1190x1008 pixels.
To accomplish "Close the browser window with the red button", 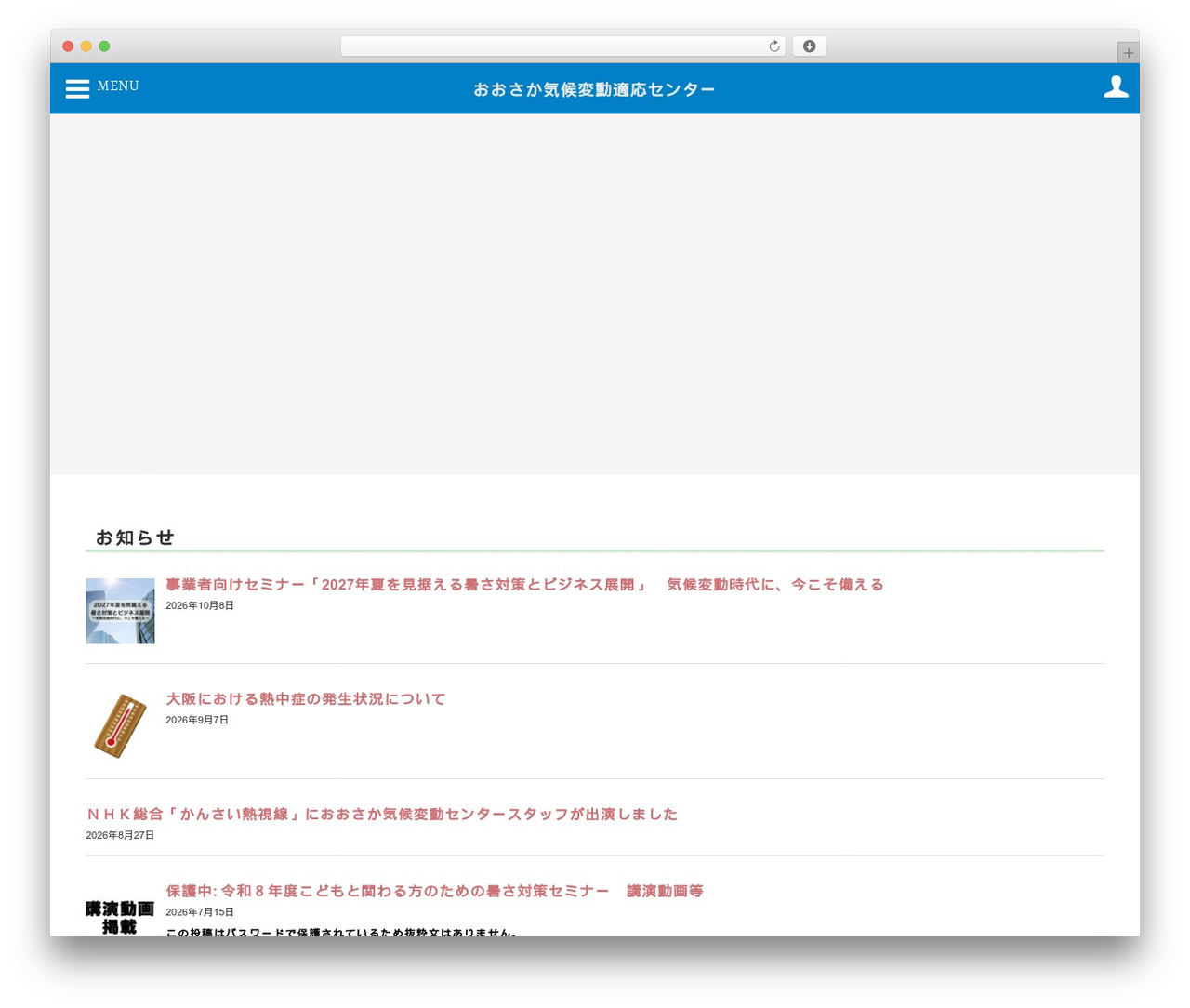I will tap(68, 46).
